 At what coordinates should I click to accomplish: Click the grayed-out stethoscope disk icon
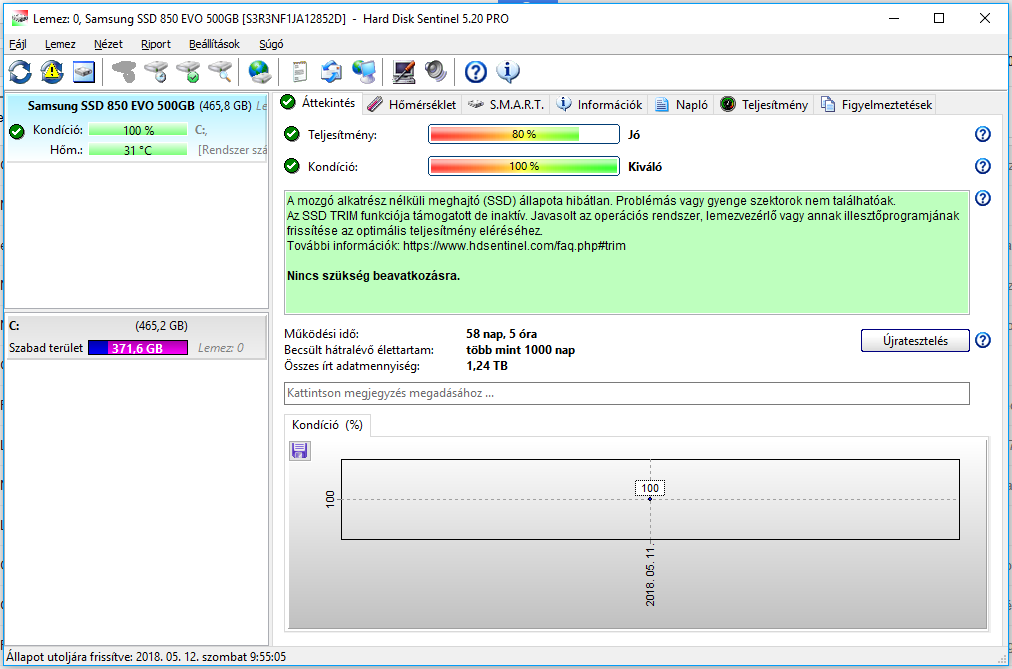click(x=124, y=72)
